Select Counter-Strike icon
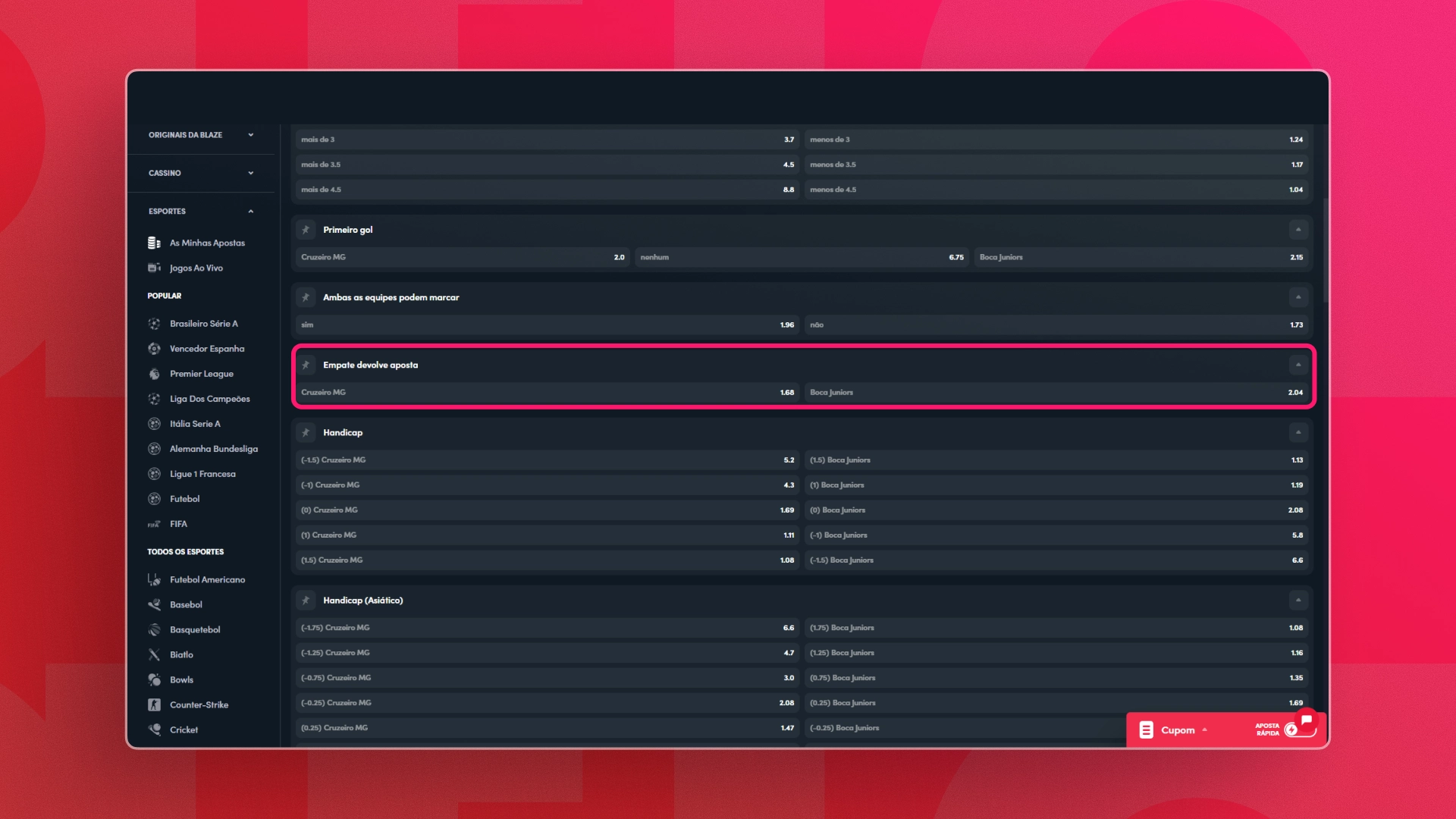Screen dimensions: 1456x819 (154, 704)
